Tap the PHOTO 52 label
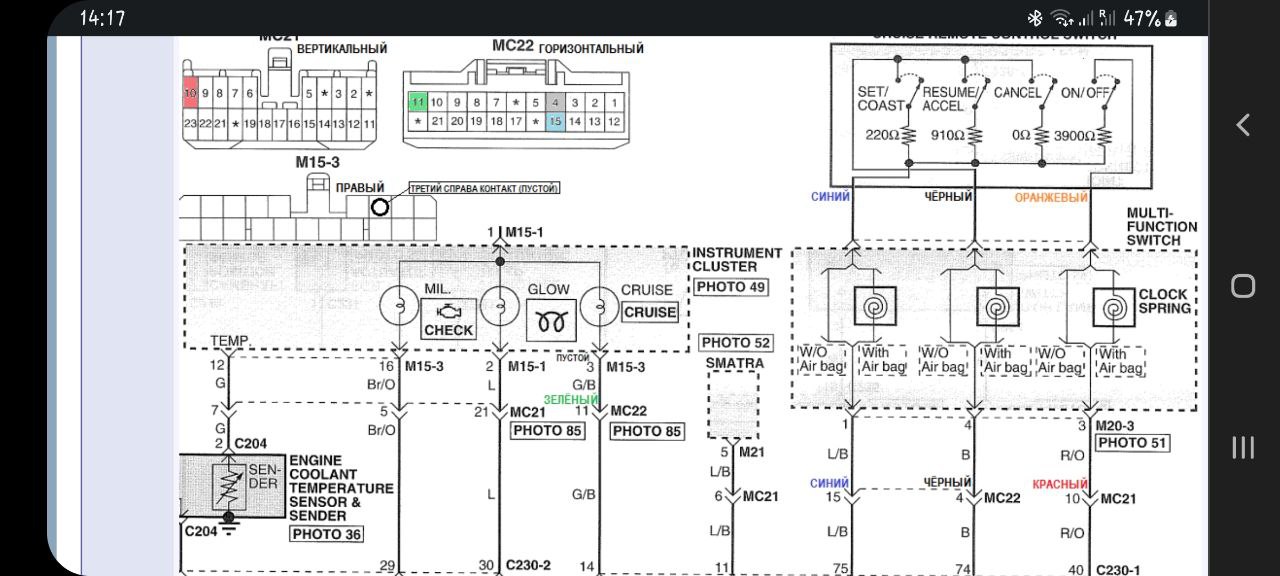 click(737, 343)
